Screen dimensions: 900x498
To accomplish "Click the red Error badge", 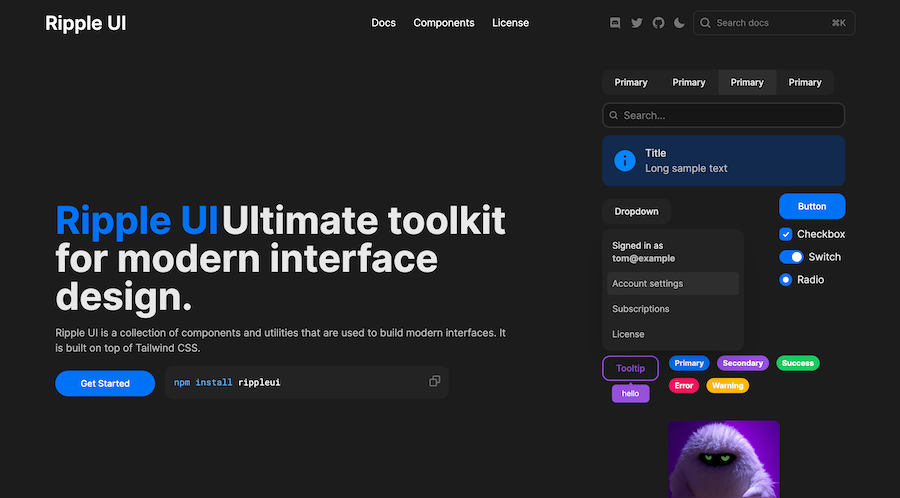I will click(x=684, y=386).
